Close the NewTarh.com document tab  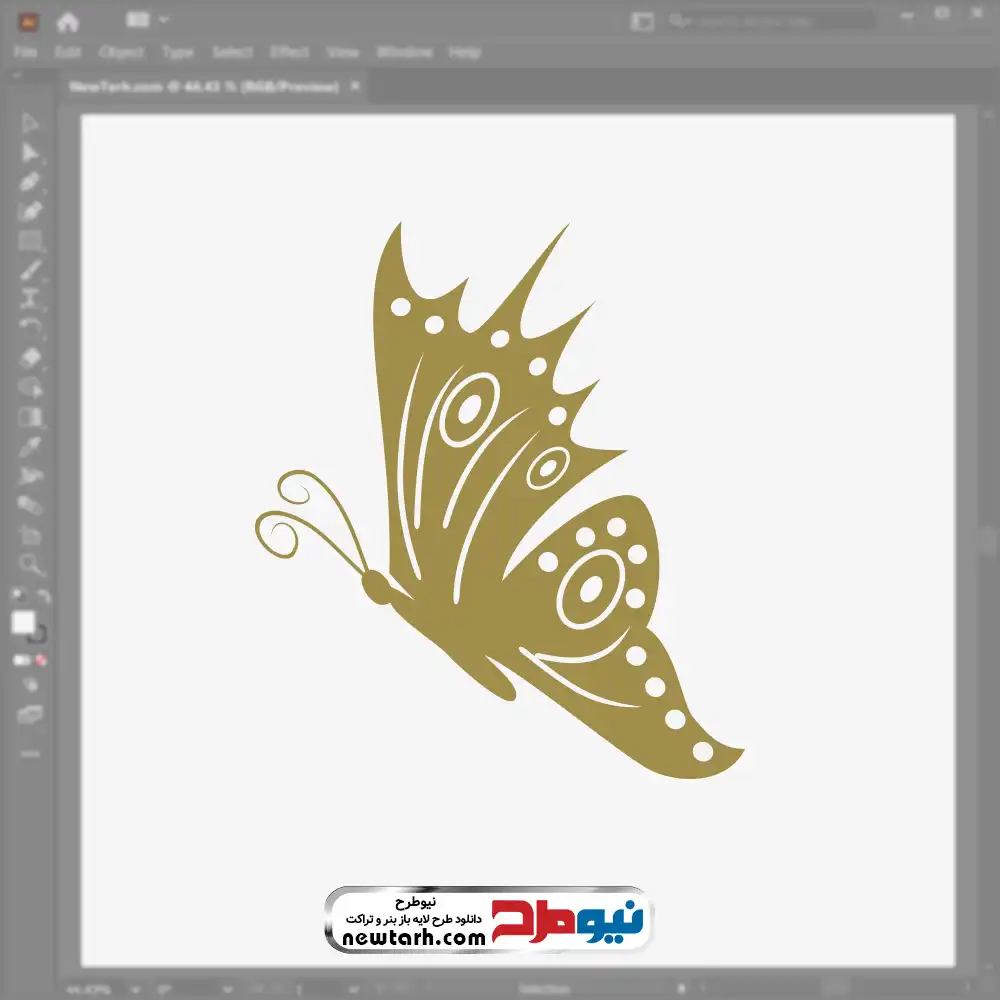pos(356,87)
